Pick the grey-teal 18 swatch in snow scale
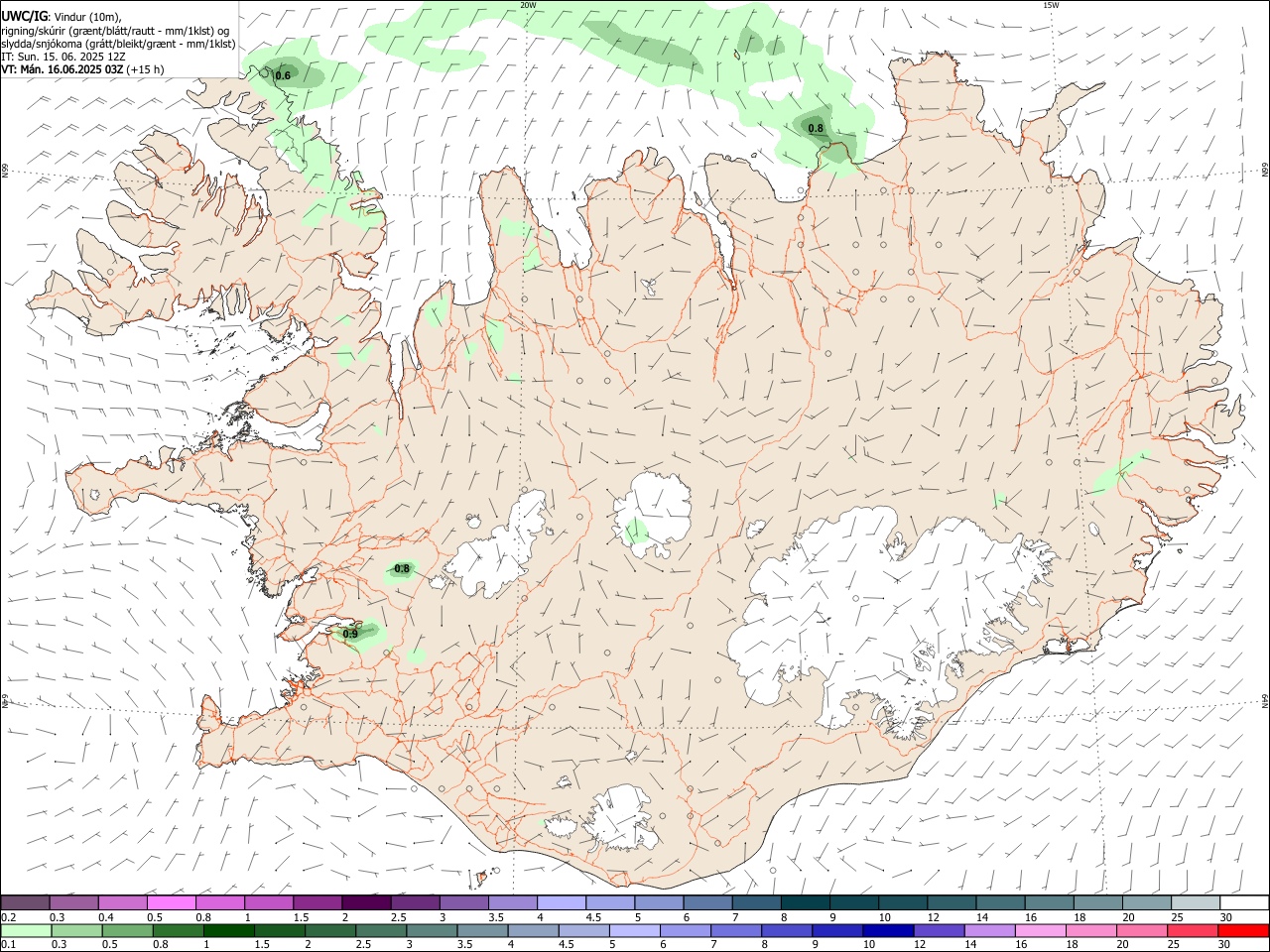 pos(1097,902)
